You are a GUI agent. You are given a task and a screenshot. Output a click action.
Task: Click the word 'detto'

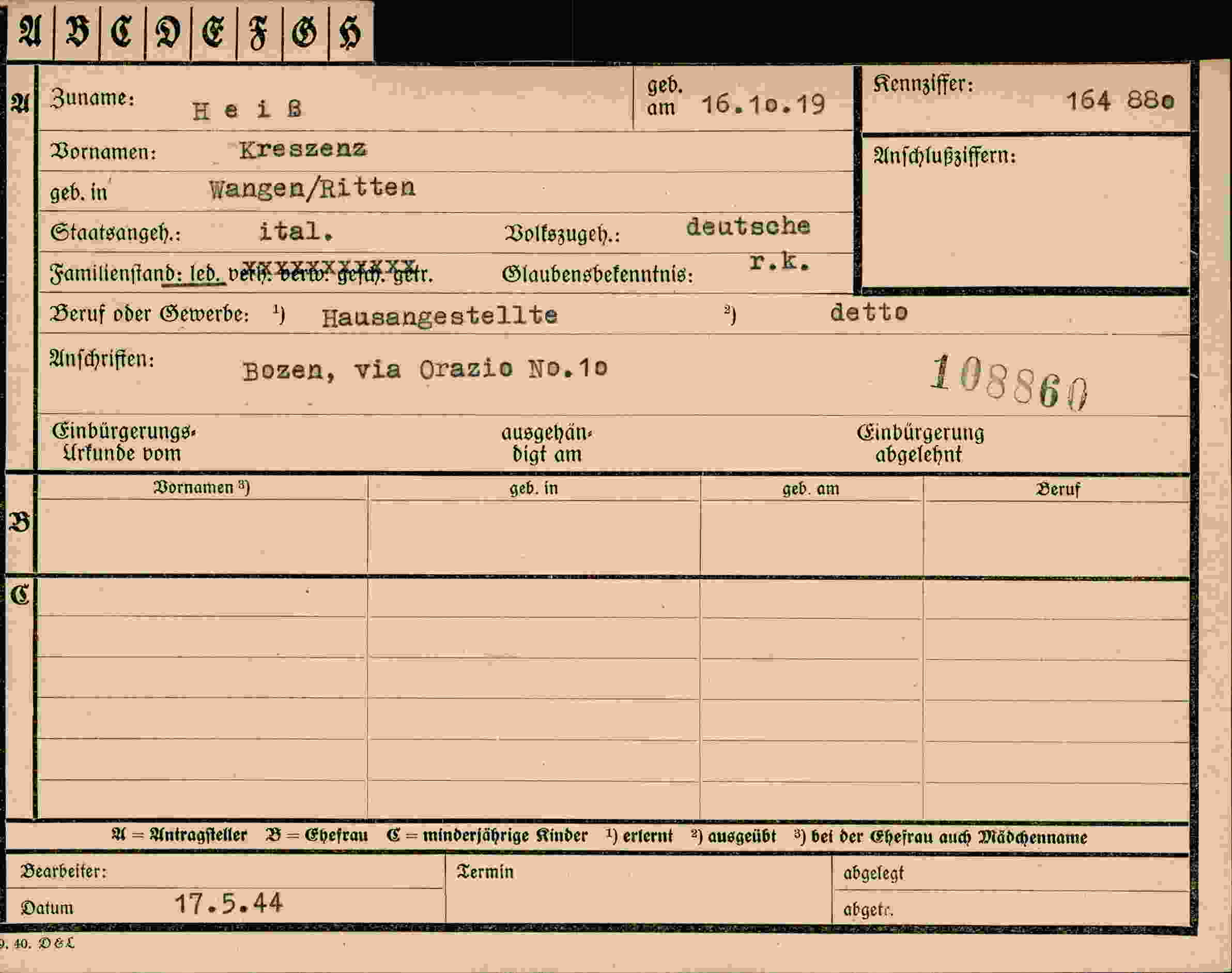[x=869, y=312]
